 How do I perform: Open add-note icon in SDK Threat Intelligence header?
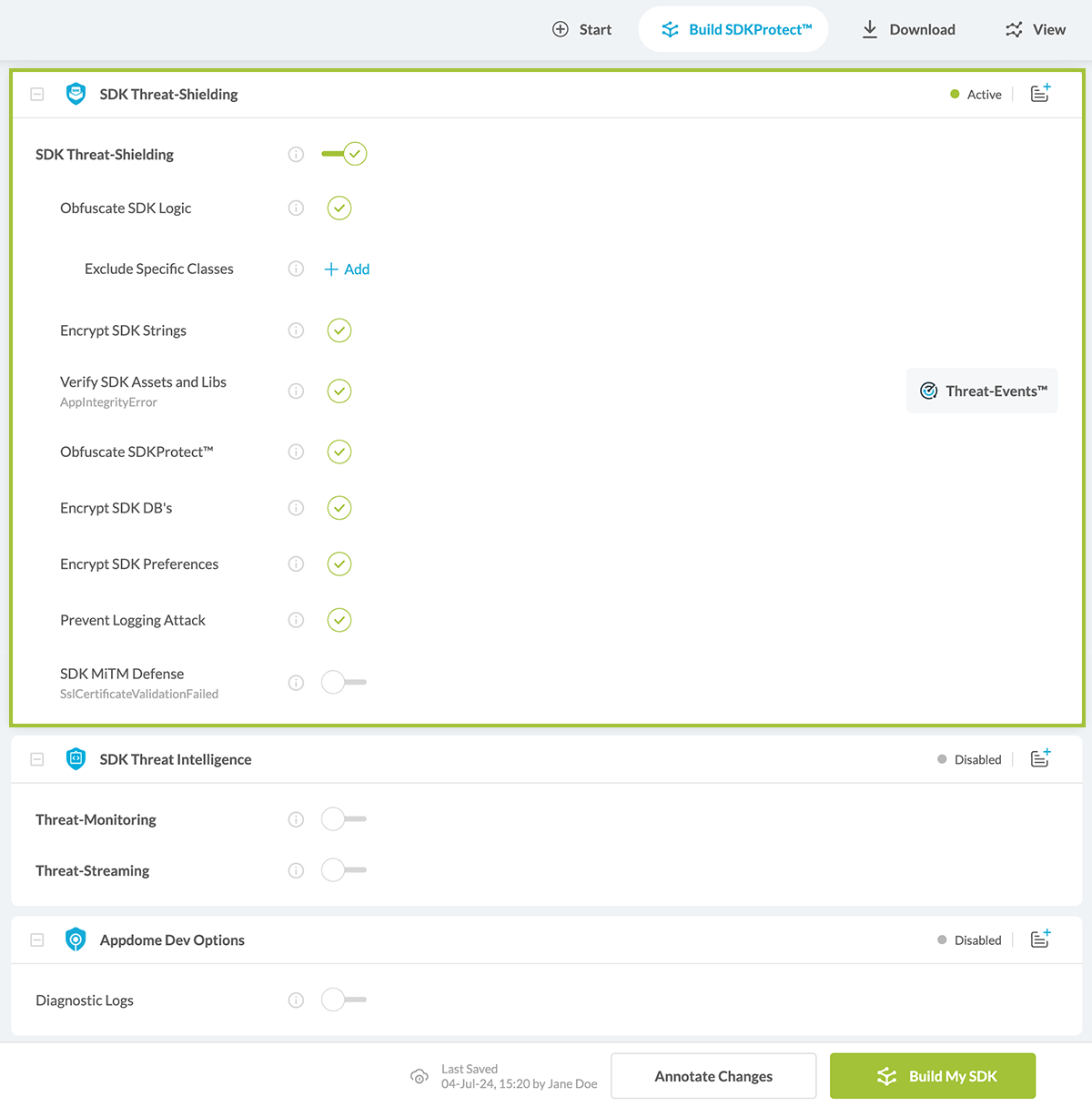click(1040, 759)
